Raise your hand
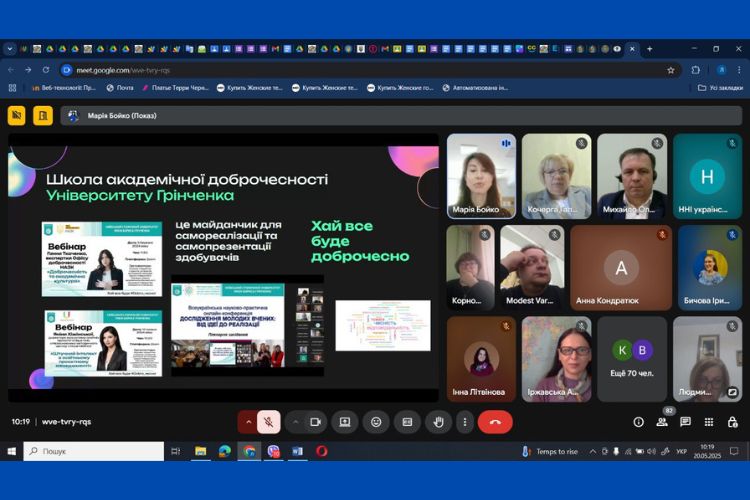Viewport: 750px width, 500px height. coord(438,422)
